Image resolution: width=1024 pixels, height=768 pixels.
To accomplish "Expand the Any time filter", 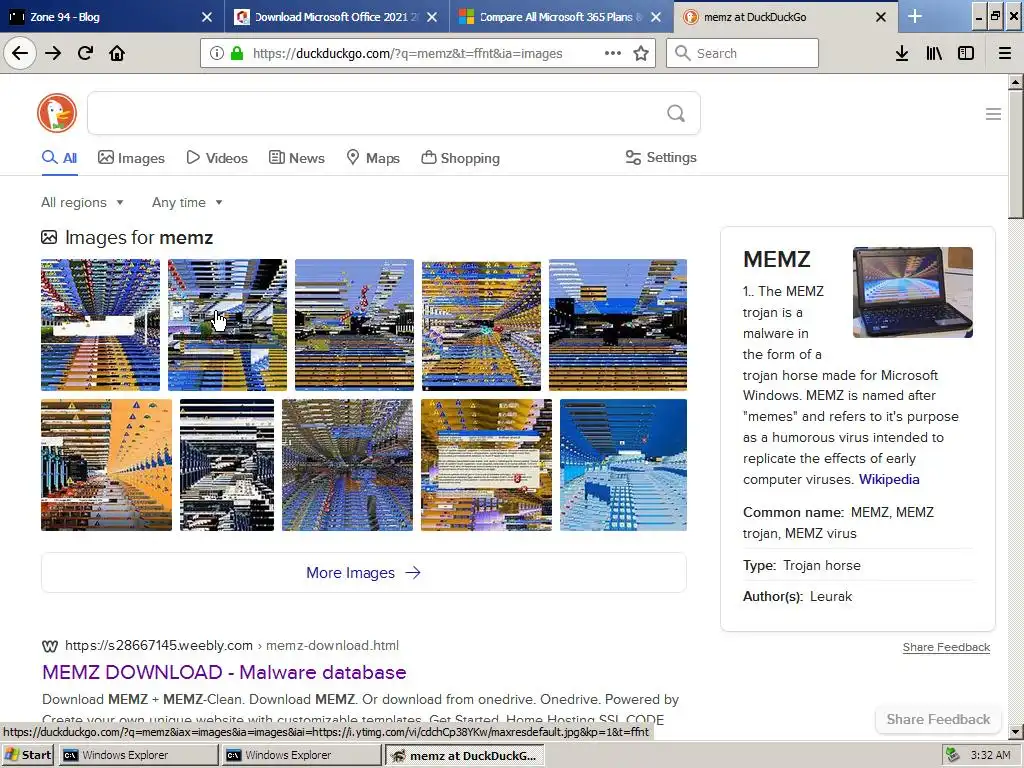I will (187, 202).
